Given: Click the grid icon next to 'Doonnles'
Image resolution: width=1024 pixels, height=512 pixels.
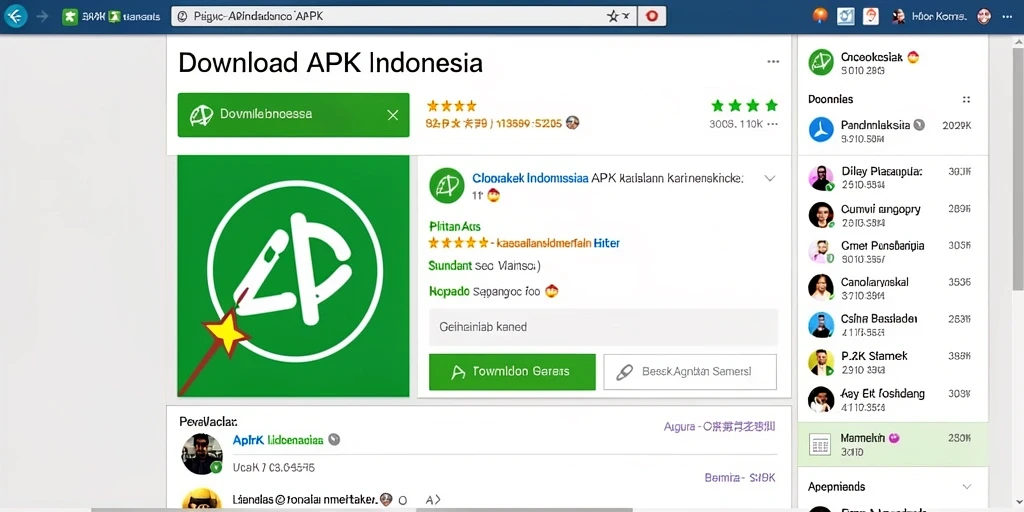Looking at the screenshot, I should [967, 100].
